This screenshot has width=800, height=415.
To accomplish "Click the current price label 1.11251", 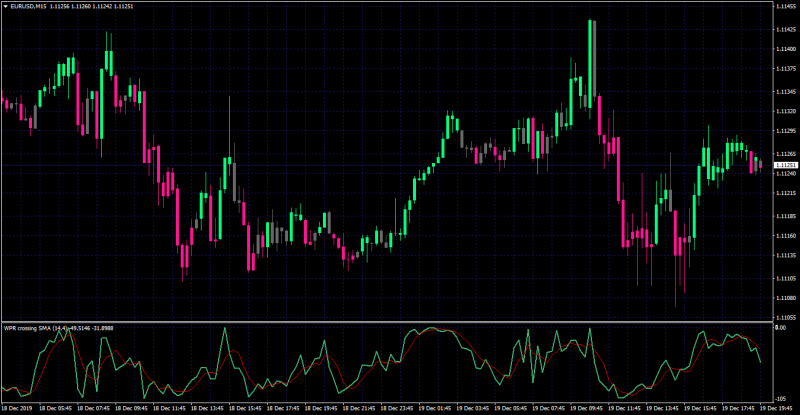I will pos(786,165).
